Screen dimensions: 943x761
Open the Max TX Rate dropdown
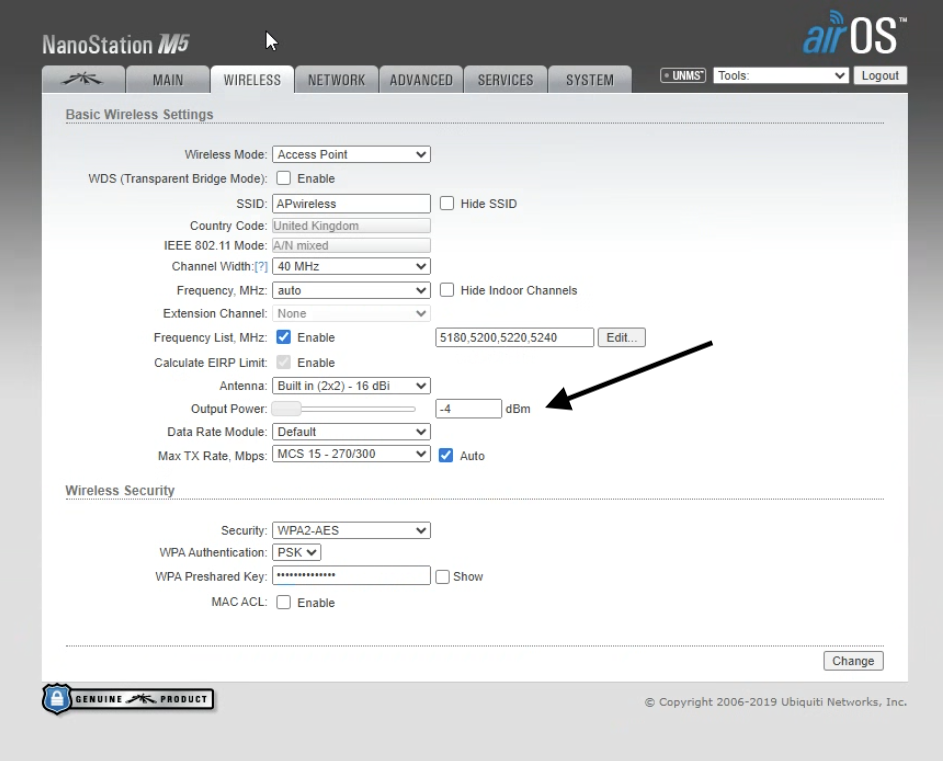pos(351,454)
